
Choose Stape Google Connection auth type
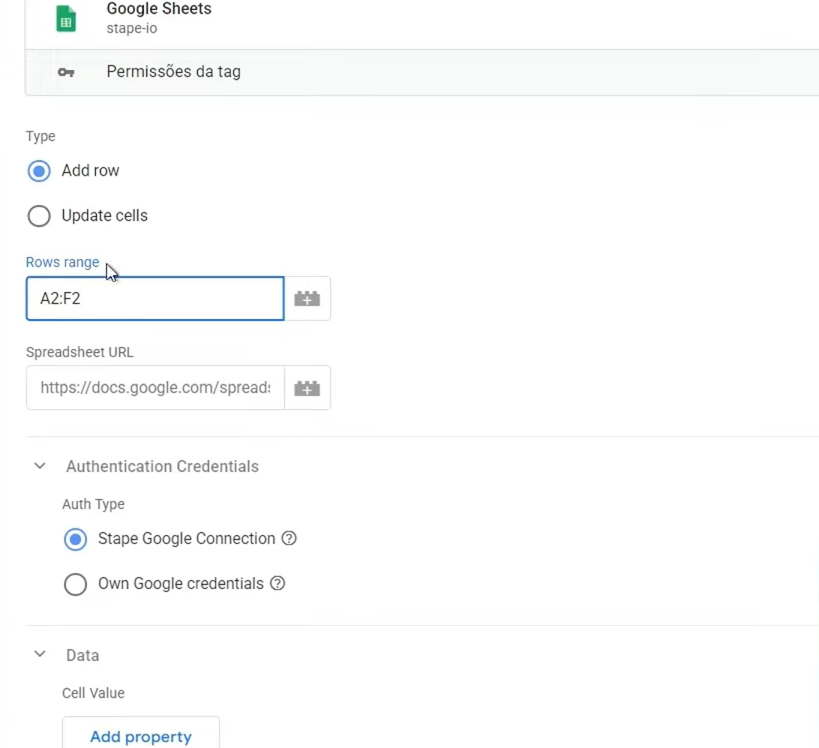[75, 539]
